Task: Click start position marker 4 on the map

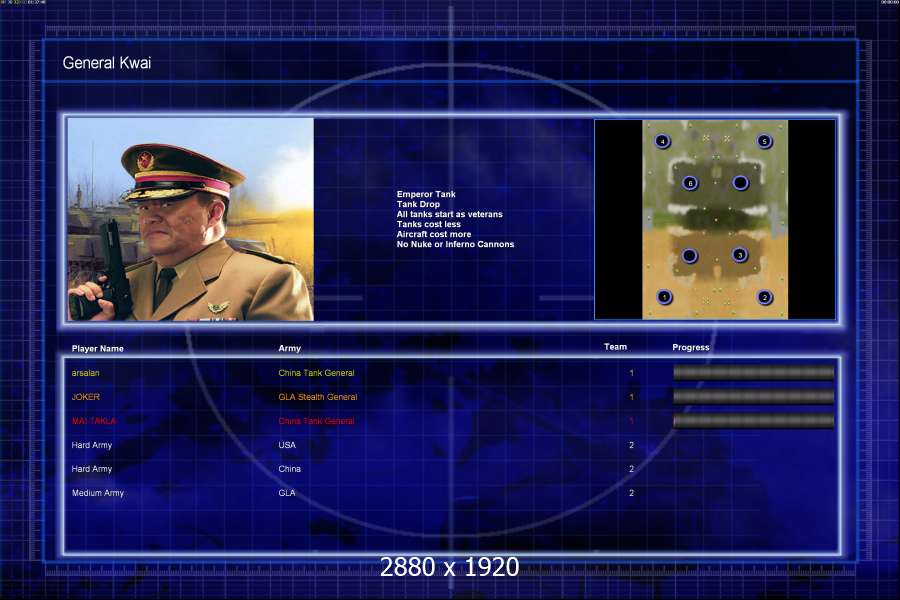Action: (x=662, y=141)
